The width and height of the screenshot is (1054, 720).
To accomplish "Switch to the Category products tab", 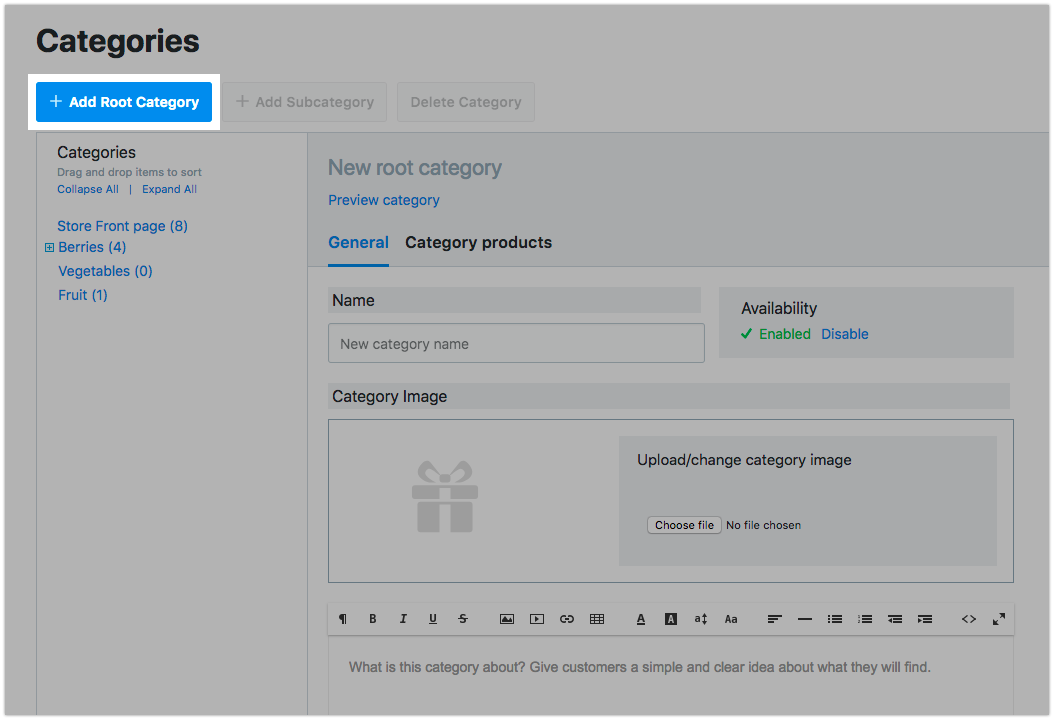I will pos(478,243).
